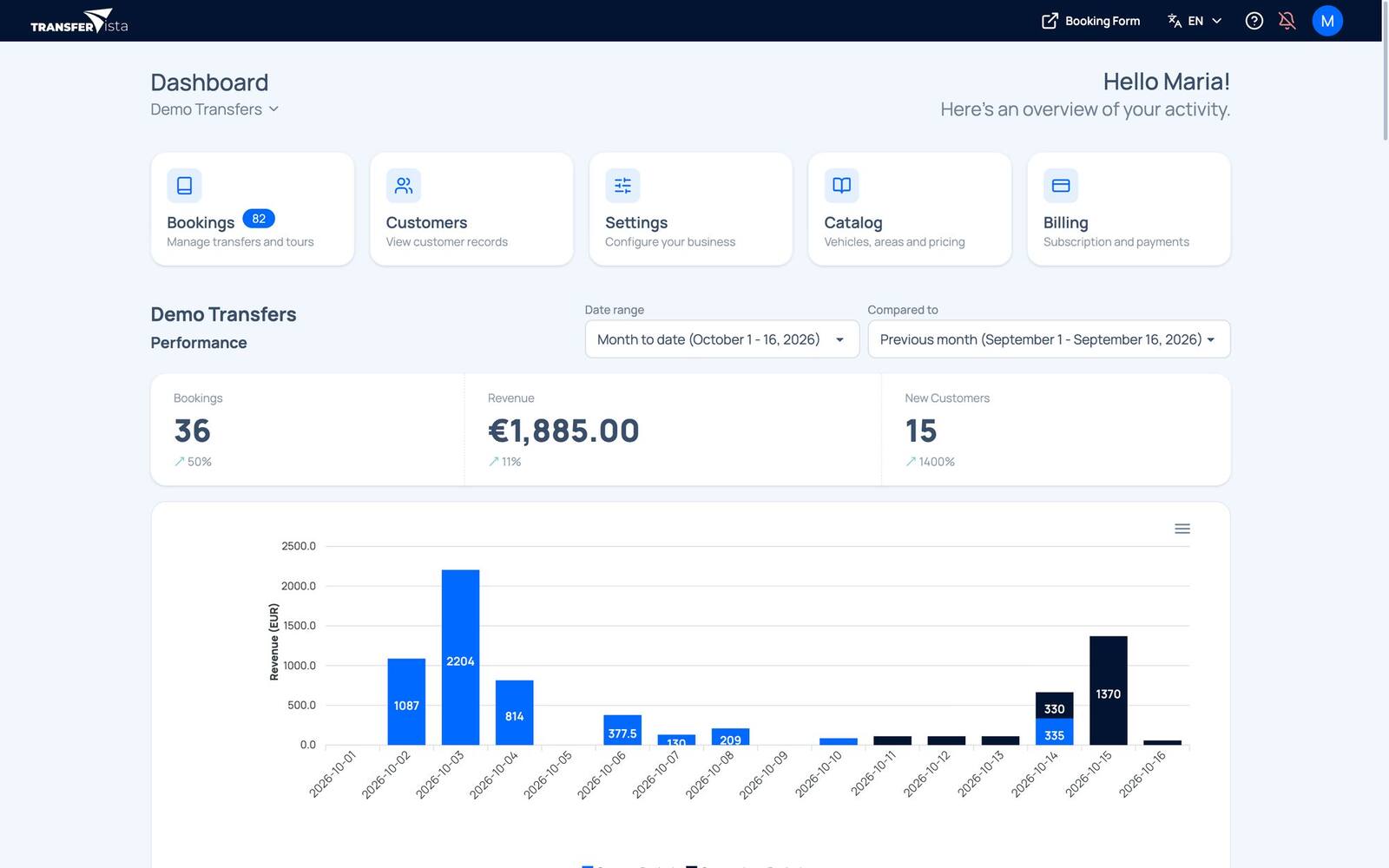Viewport: 1389px width, 868px height.
Task: Open the Date range dropdown
Action: [x=722, y=339]
